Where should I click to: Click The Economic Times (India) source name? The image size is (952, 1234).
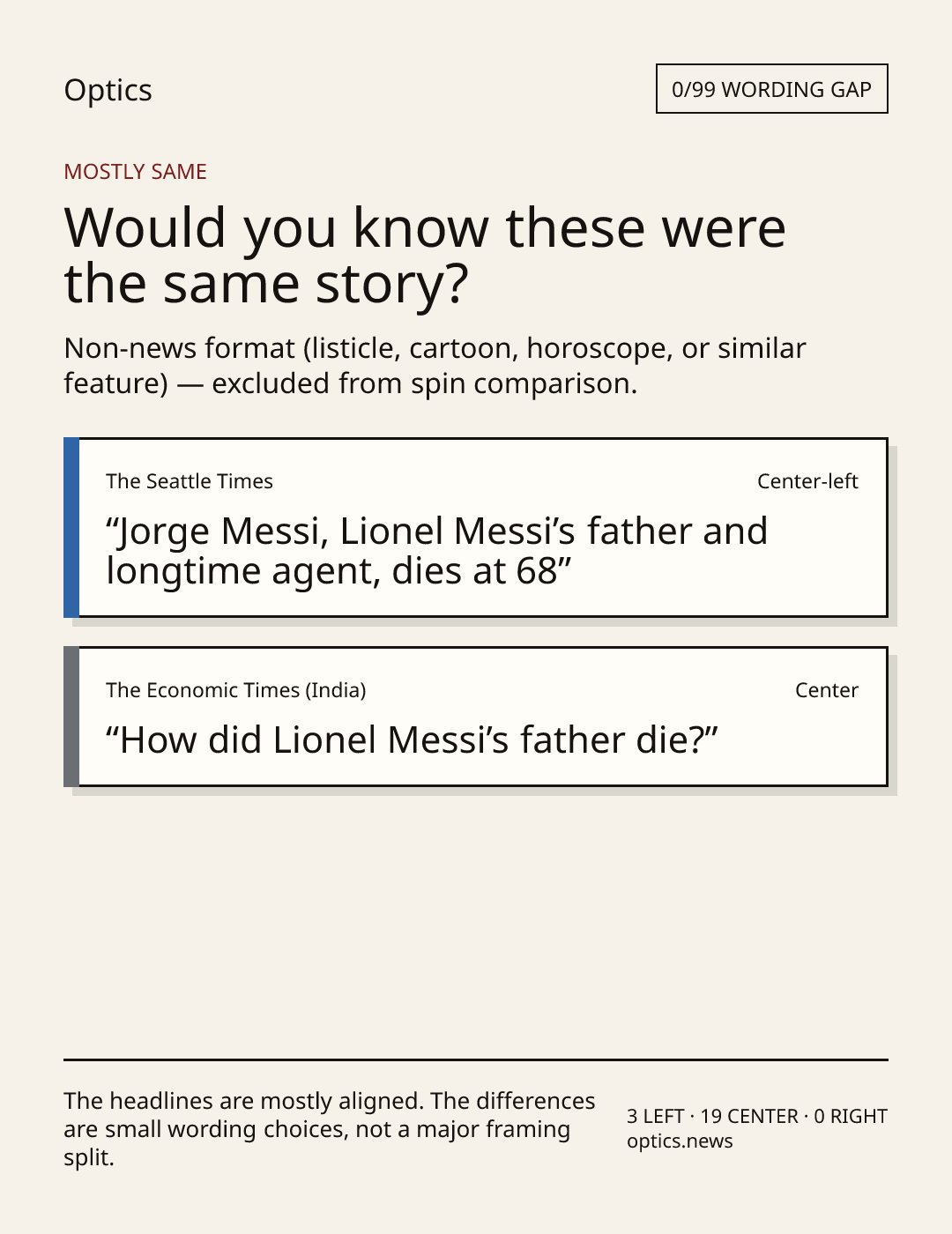[236, 690]
